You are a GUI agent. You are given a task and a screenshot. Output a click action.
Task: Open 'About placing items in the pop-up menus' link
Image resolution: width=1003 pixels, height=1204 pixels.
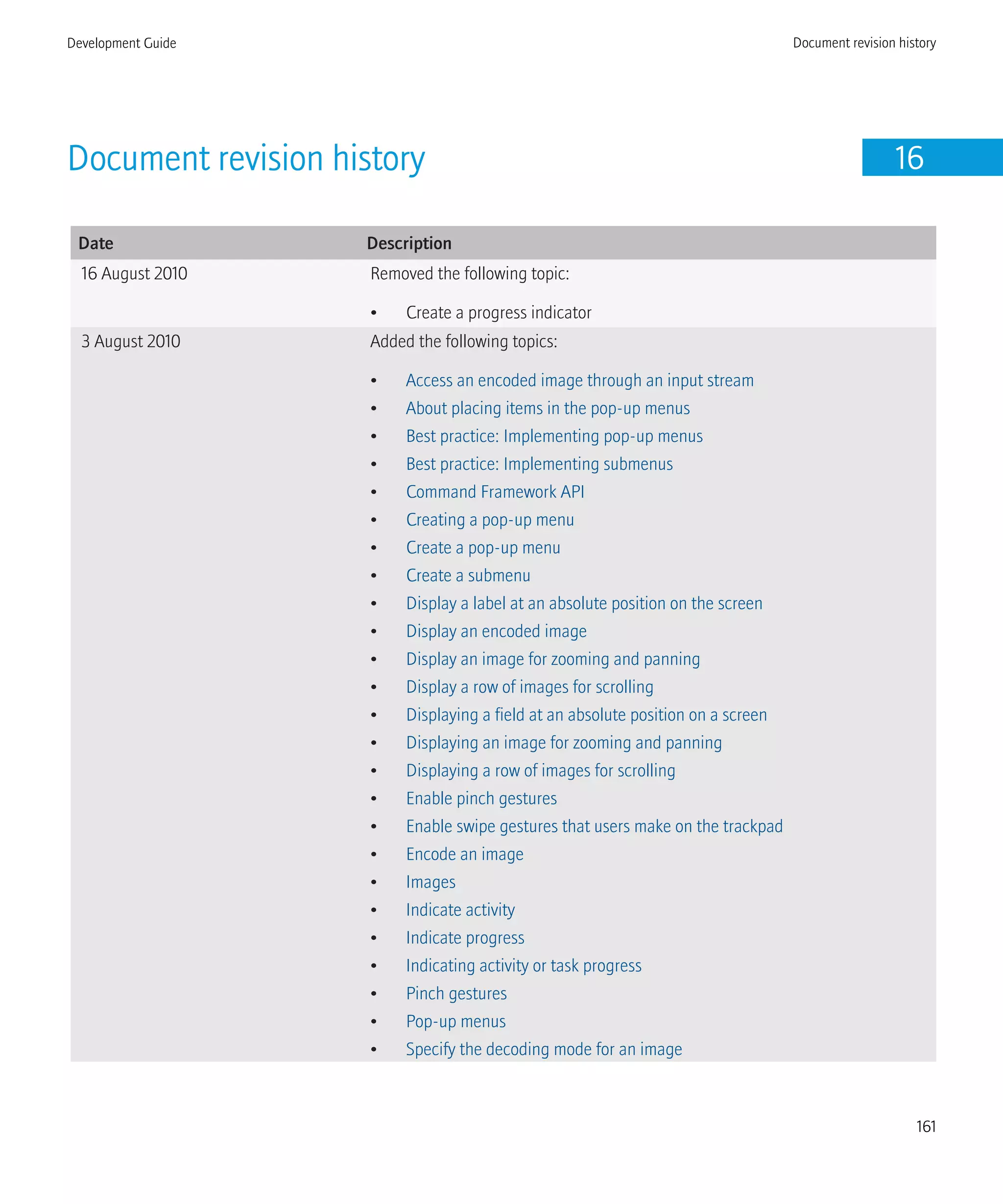(x=548, y=408)
